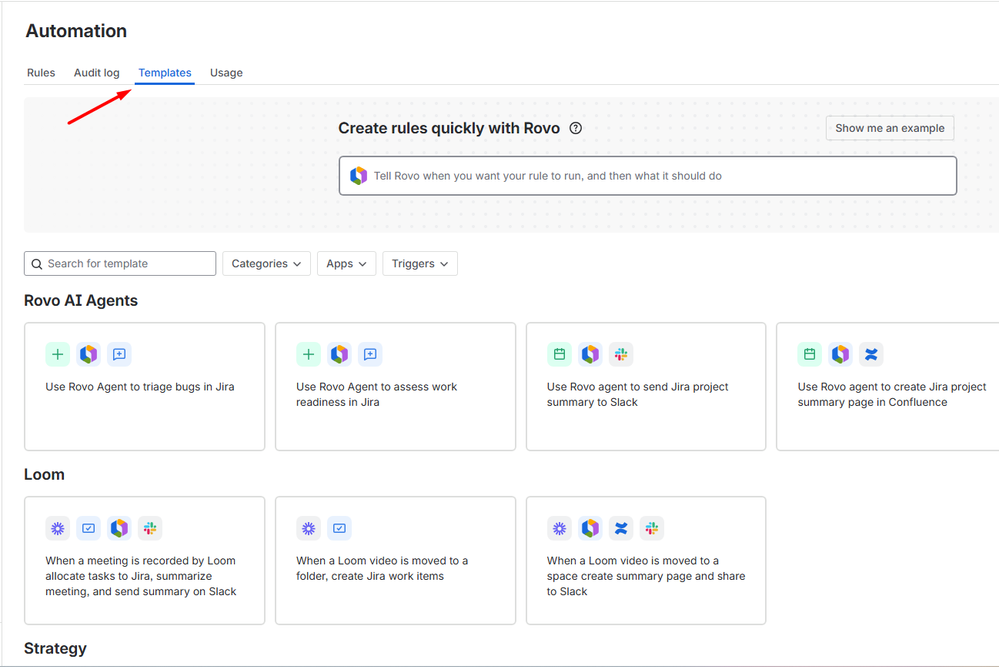The height and width of the screenshot is (667, 999).
Task: Open 'create Jira work items' Loom template
Action: tap(395, 561)
